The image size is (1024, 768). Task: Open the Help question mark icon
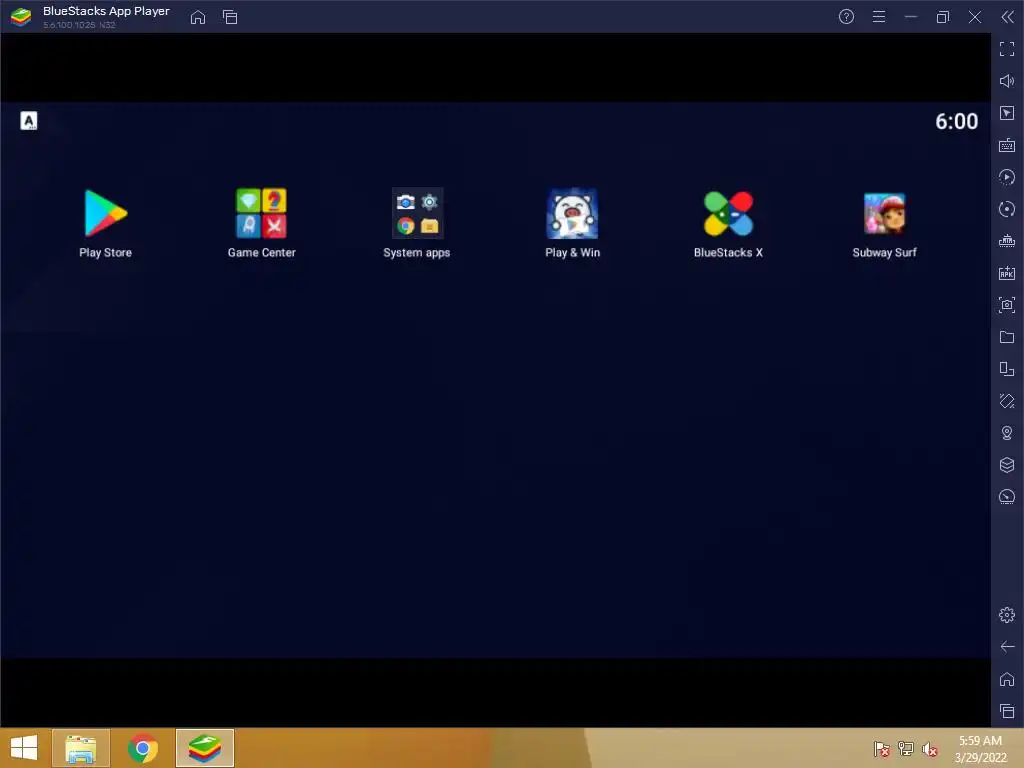pyautogui.click(x=846, y=17)
